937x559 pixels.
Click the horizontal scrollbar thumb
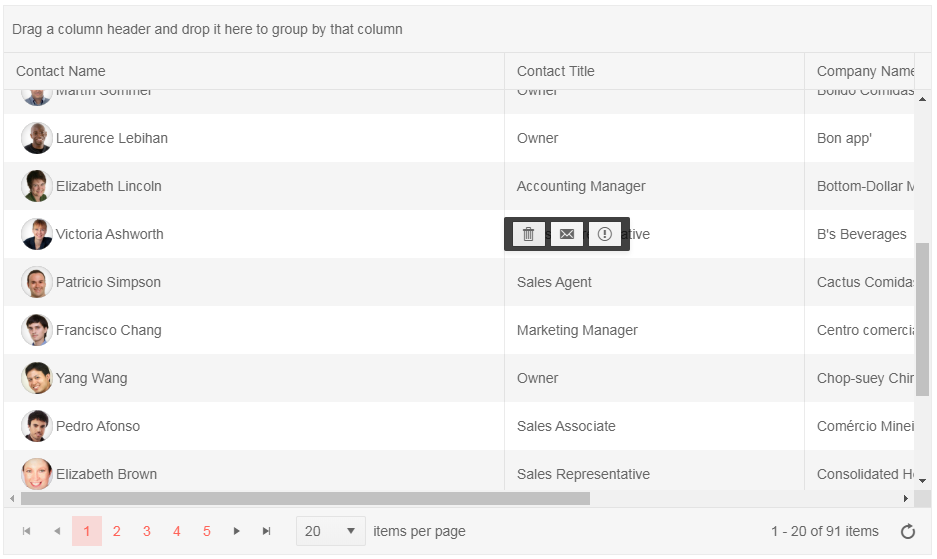[305, 498]
